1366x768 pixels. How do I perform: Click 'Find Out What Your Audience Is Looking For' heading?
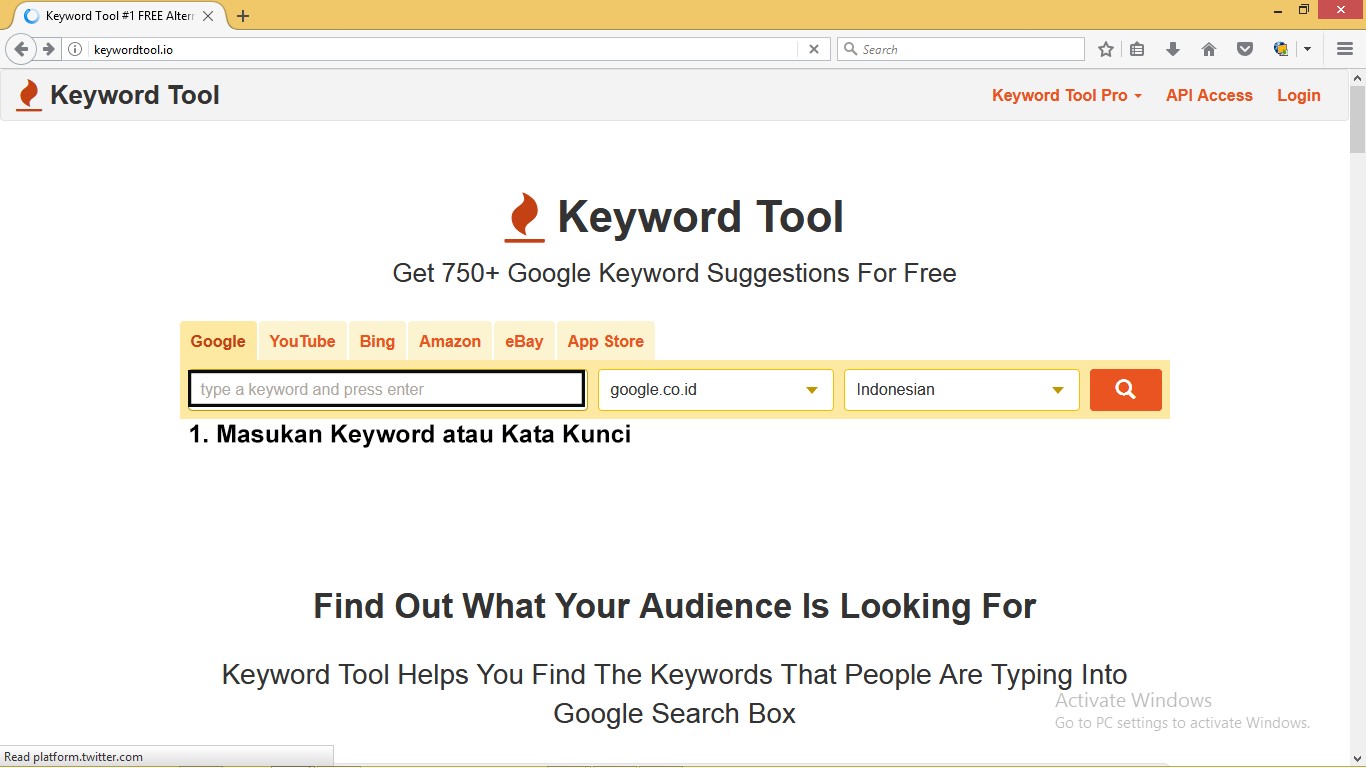point(675,606)
